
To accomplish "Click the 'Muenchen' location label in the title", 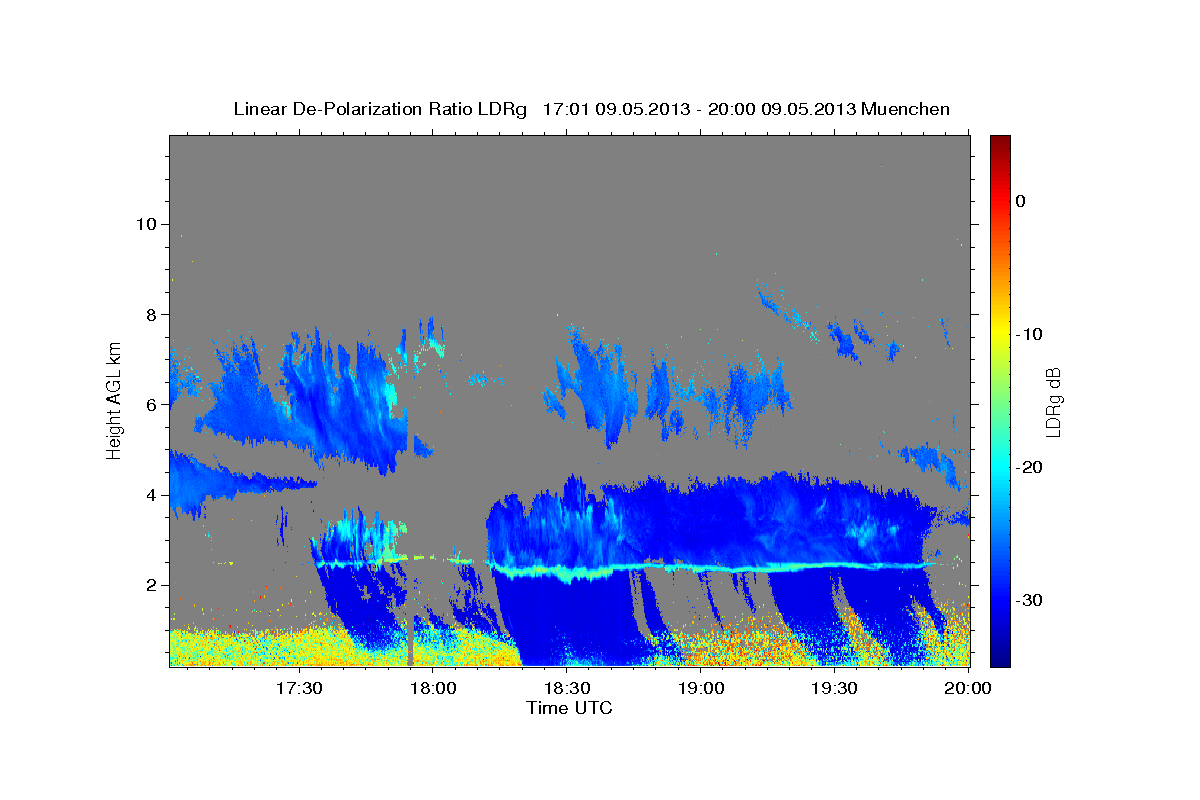I will pyautogui.click(x=907, y=109).
